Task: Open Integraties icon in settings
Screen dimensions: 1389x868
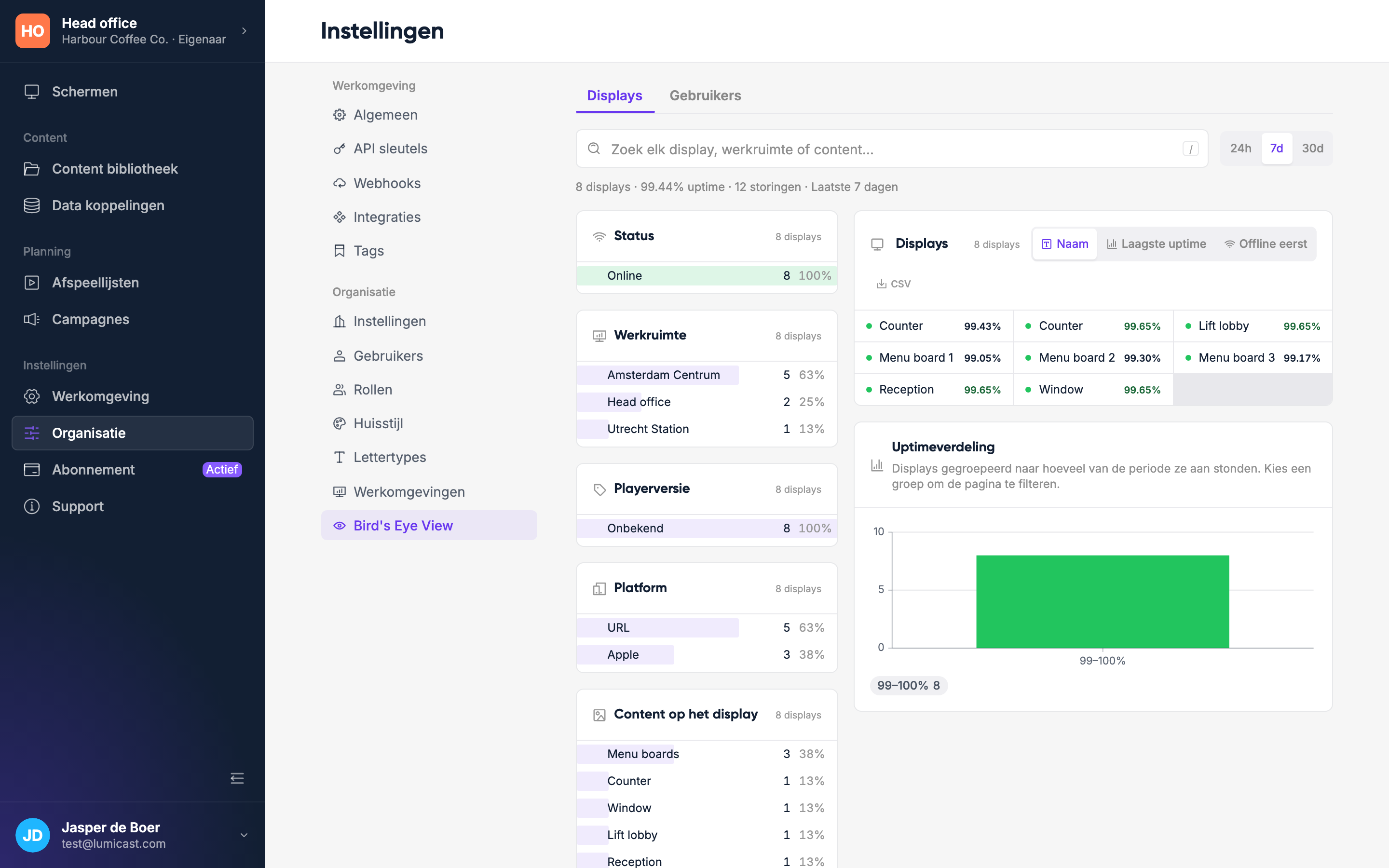Action: pyautogui.click(x=339, y=217)
